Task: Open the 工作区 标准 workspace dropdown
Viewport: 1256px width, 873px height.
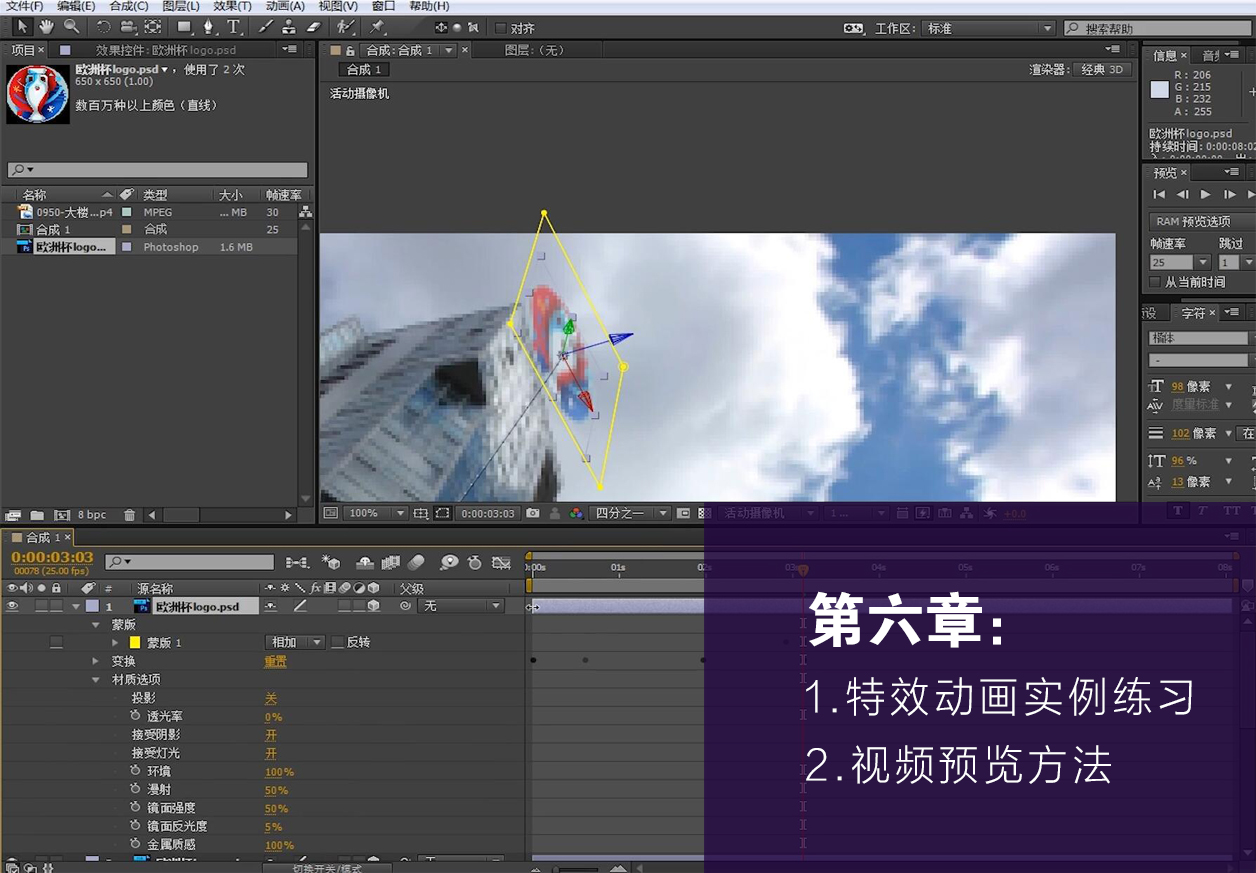Action: tap(988, 29)
